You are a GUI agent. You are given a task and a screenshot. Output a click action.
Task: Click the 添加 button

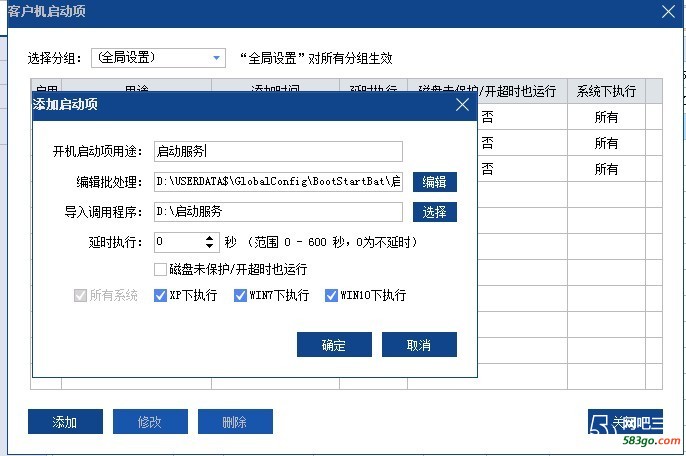pos(65,422)
